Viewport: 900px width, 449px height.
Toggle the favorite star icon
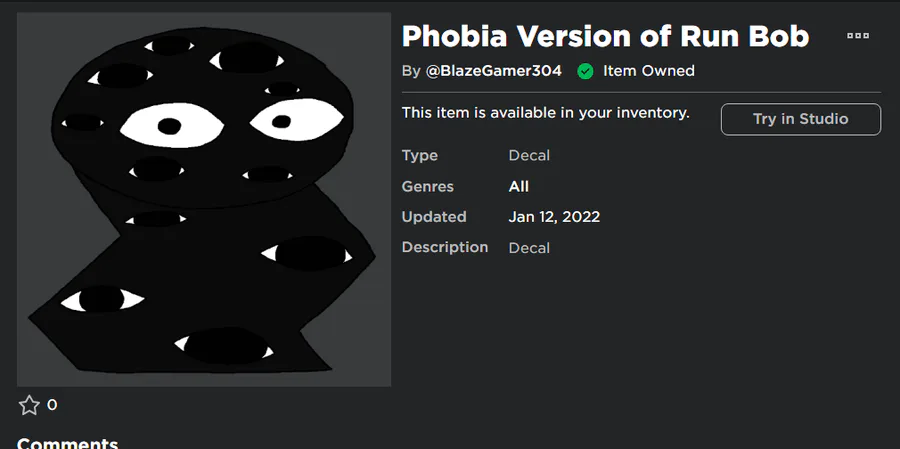pos(29,405)
